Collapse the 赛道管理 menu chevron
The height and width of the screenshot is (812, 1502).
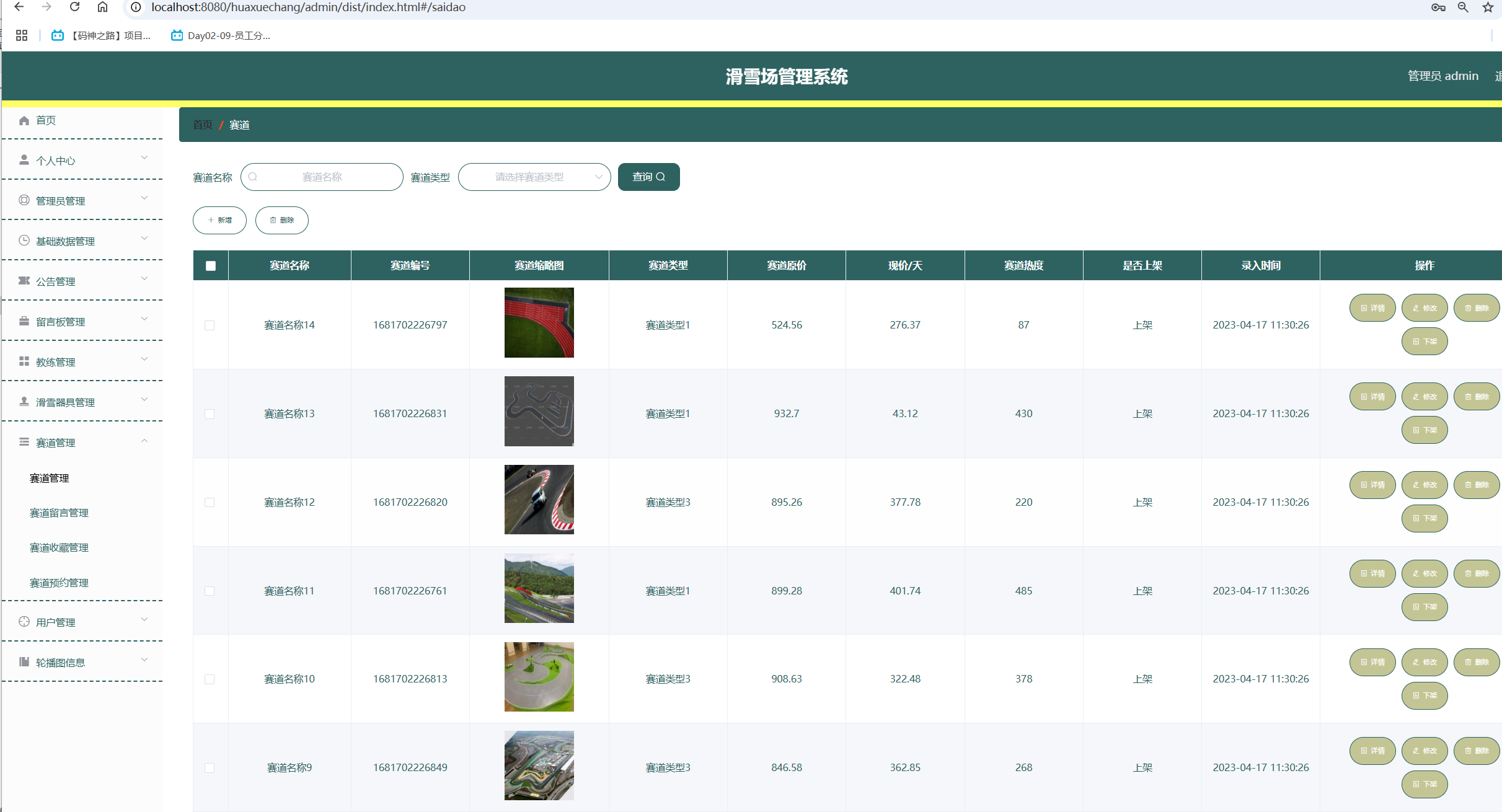tap(144, 441)
